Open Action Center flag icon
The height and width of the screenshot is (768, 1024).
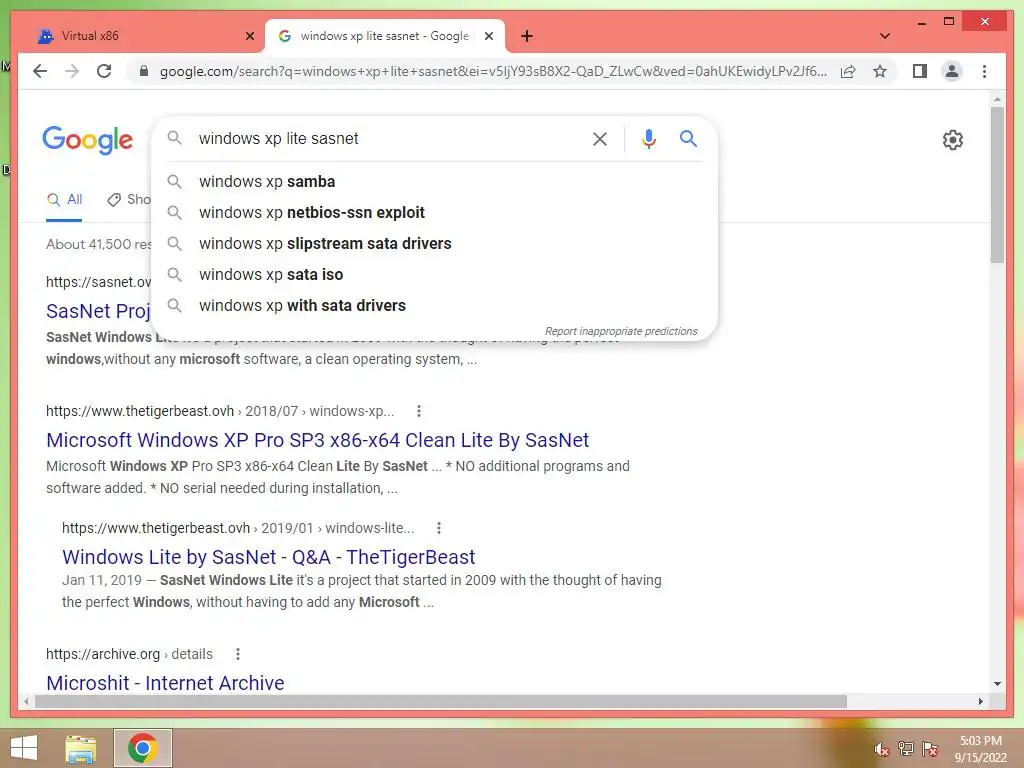[930, 749]
